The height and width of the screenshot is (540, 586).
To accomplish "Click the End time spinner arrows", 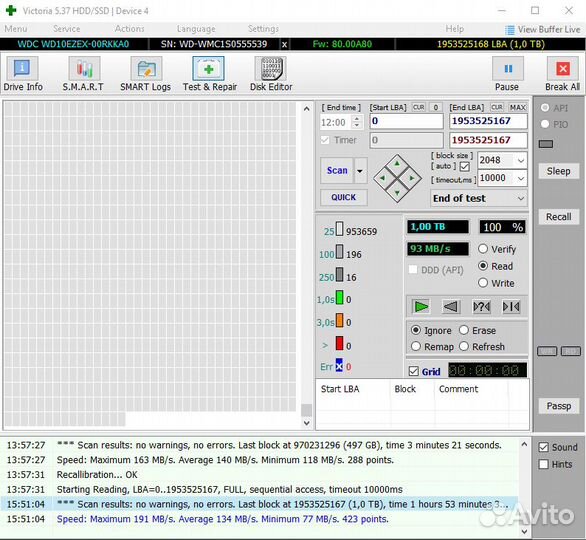I will point(357,122).
